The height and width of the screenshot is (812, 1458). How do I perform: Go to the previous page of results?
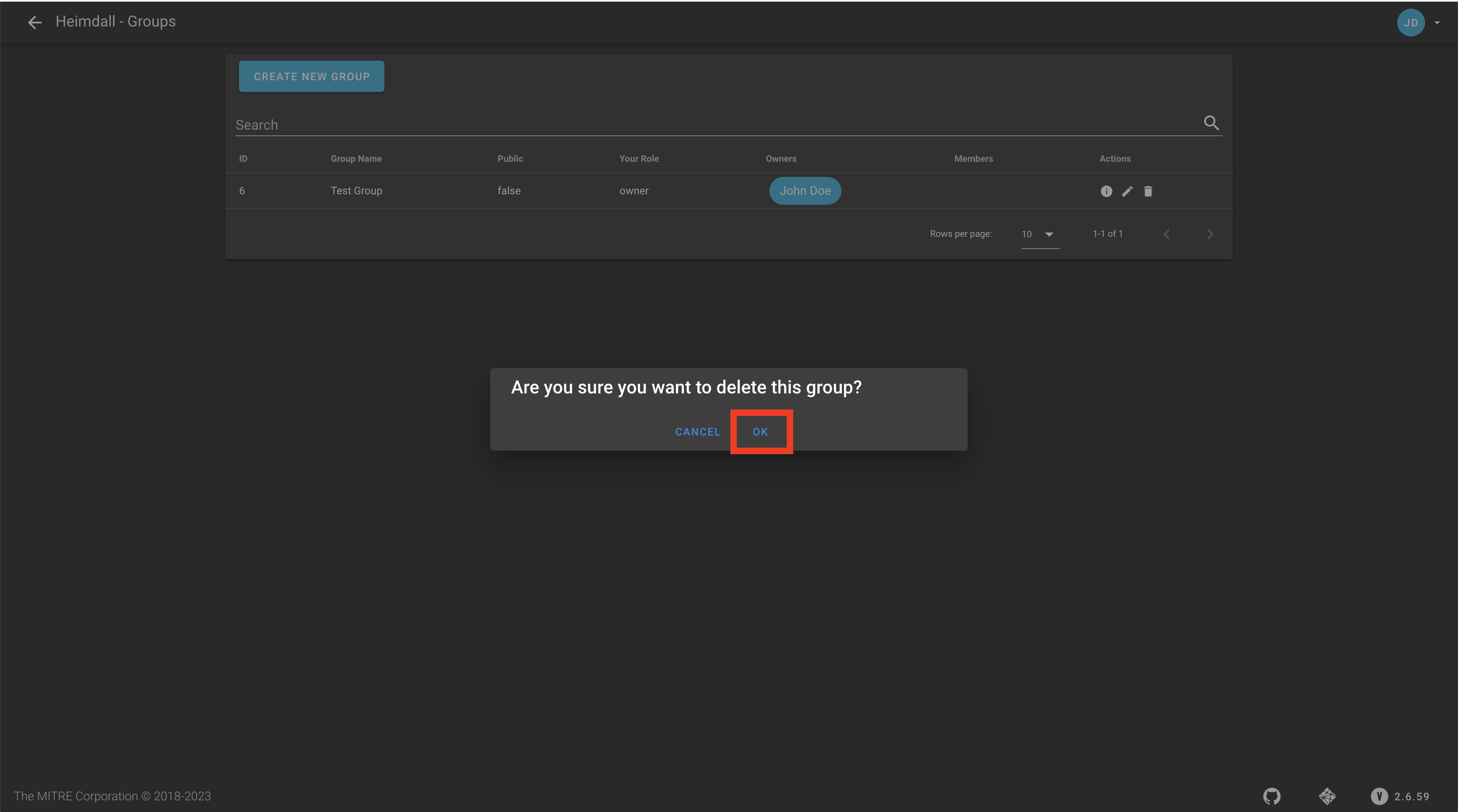1167,234
